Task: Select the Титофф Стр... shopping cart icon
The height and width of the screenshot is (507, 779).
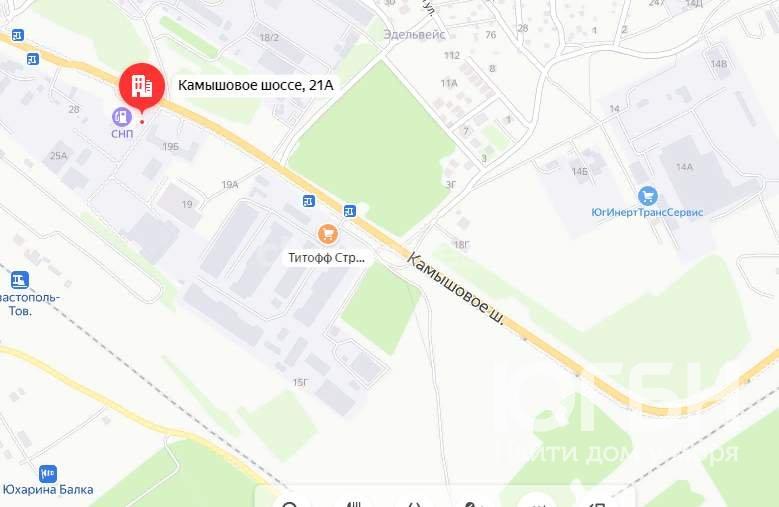Action: pyautogui.click(x=327, y=234)
